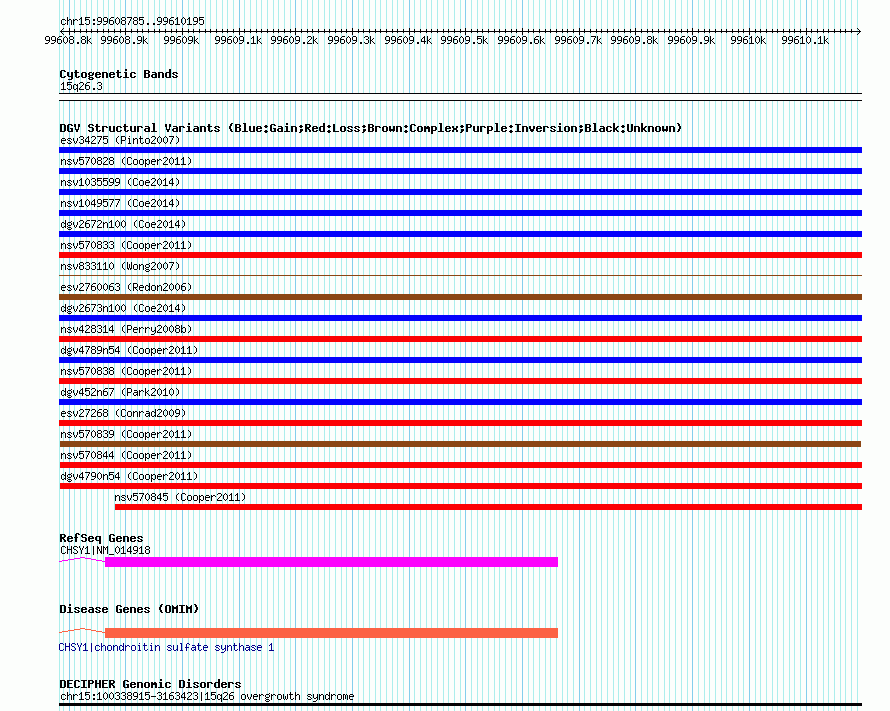Click the nsv570839 (Cooper2011) label

126,434
